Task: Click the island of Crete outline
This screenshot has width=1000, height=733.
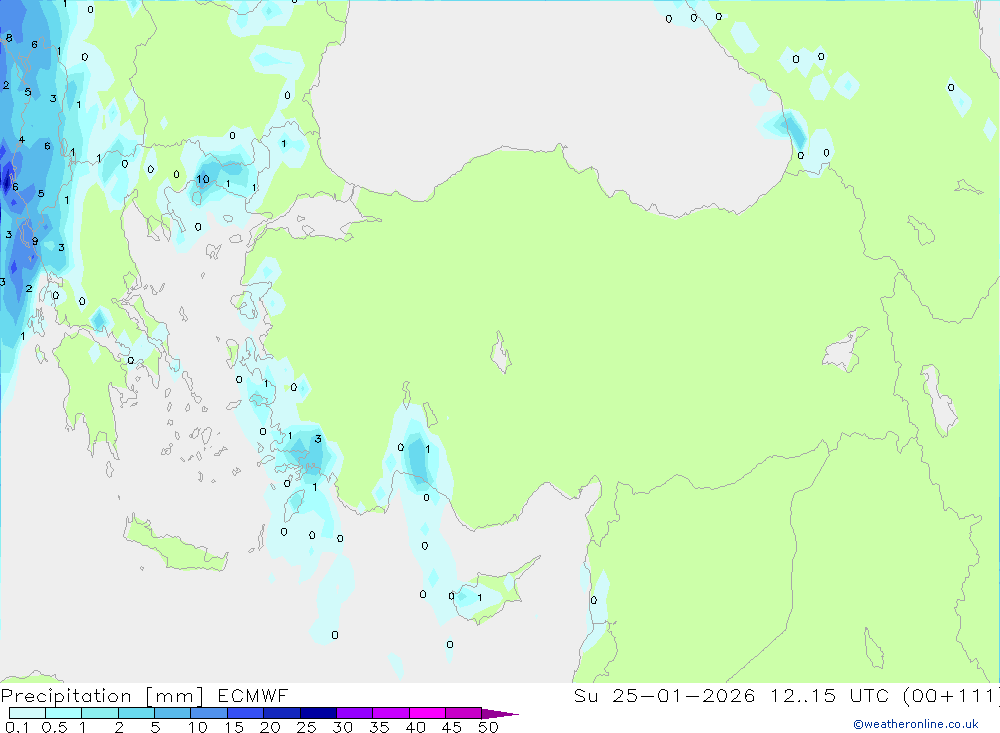Action: click(175, 545)
